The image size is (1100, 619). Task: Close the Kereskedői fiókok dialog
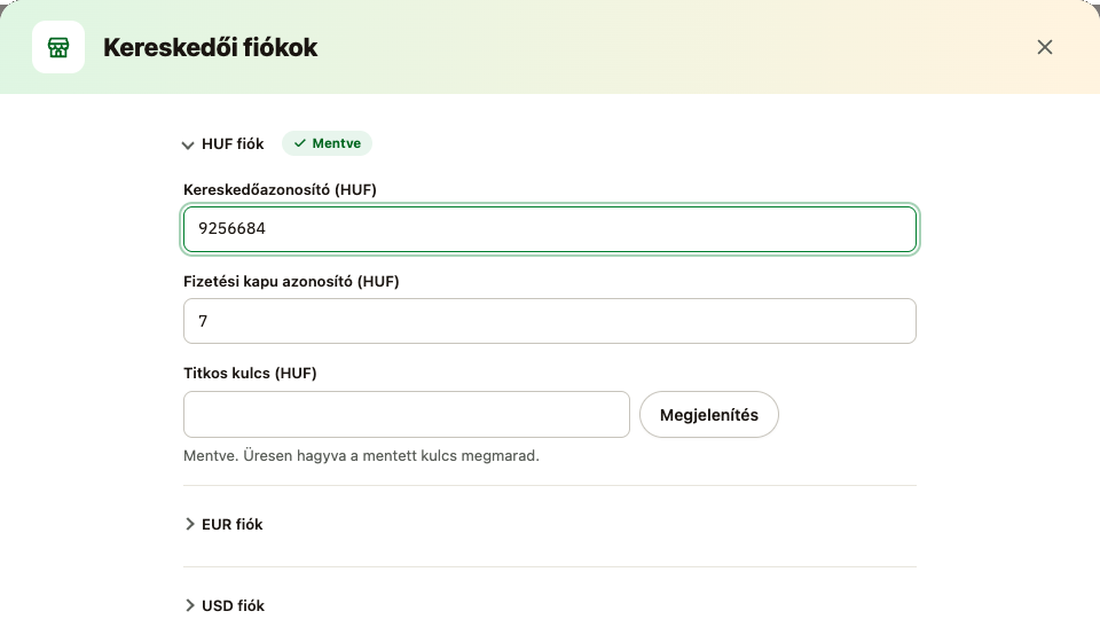pos(1045,47)
